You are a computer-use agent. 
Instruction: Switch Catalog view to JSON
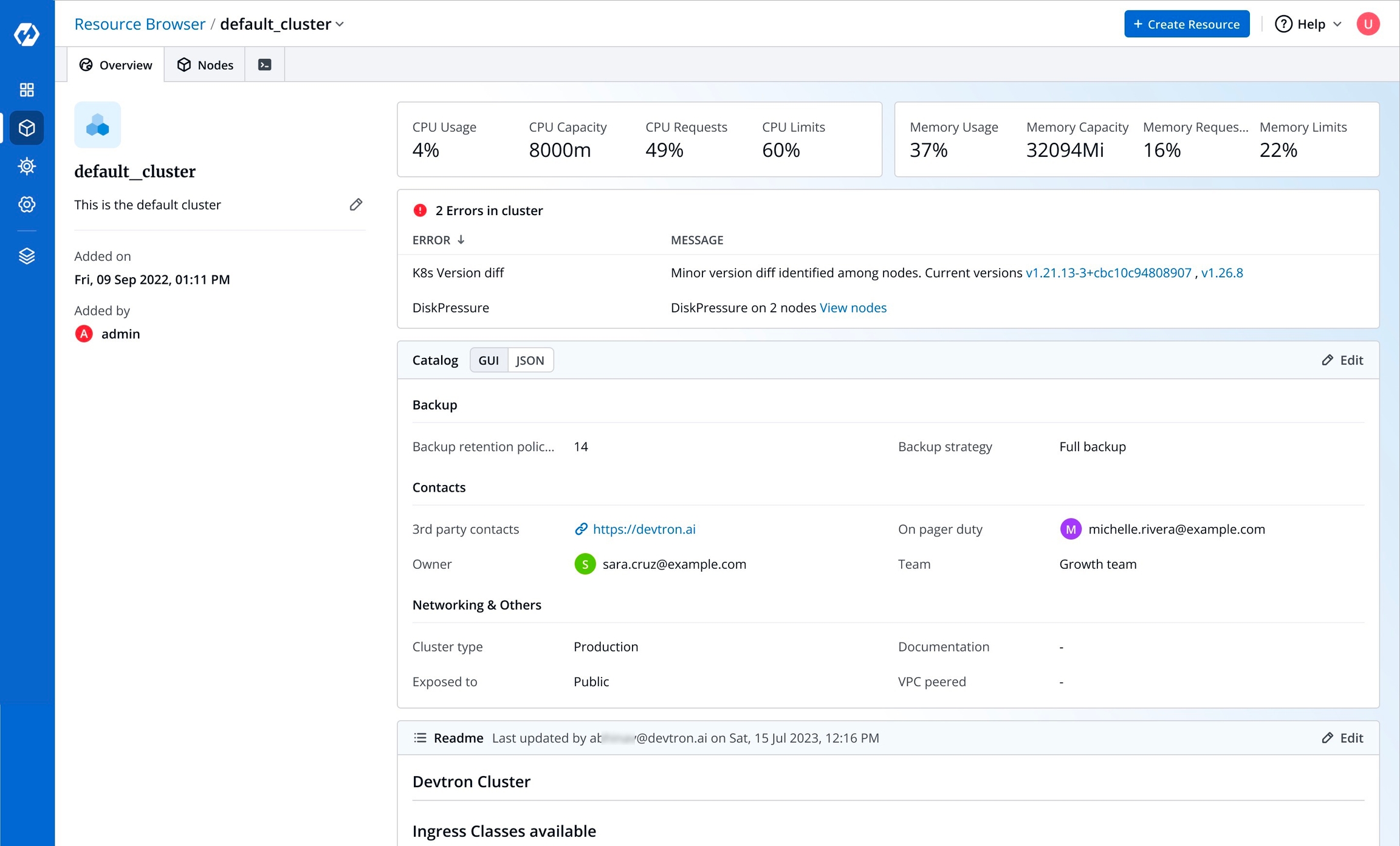(530, 360)
